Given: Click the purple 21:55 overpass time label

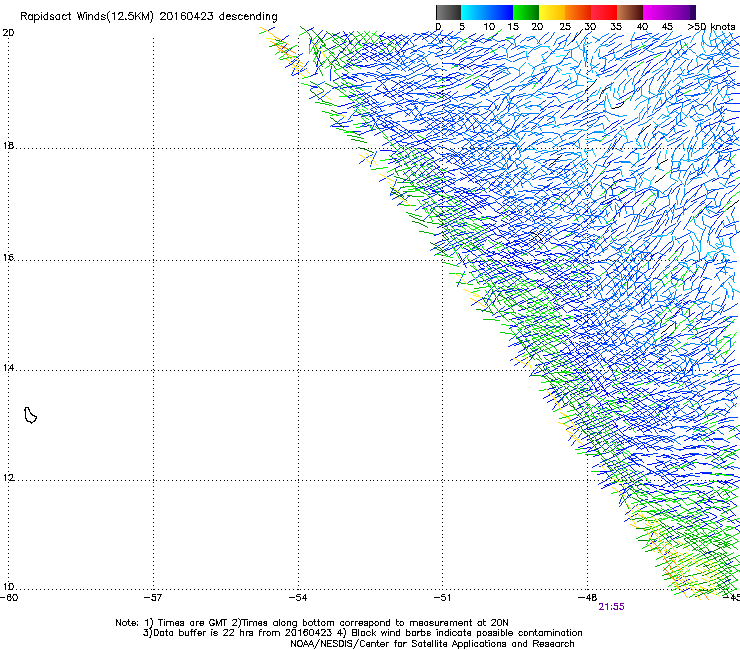Looking at the screenshot, I should 611,607.
